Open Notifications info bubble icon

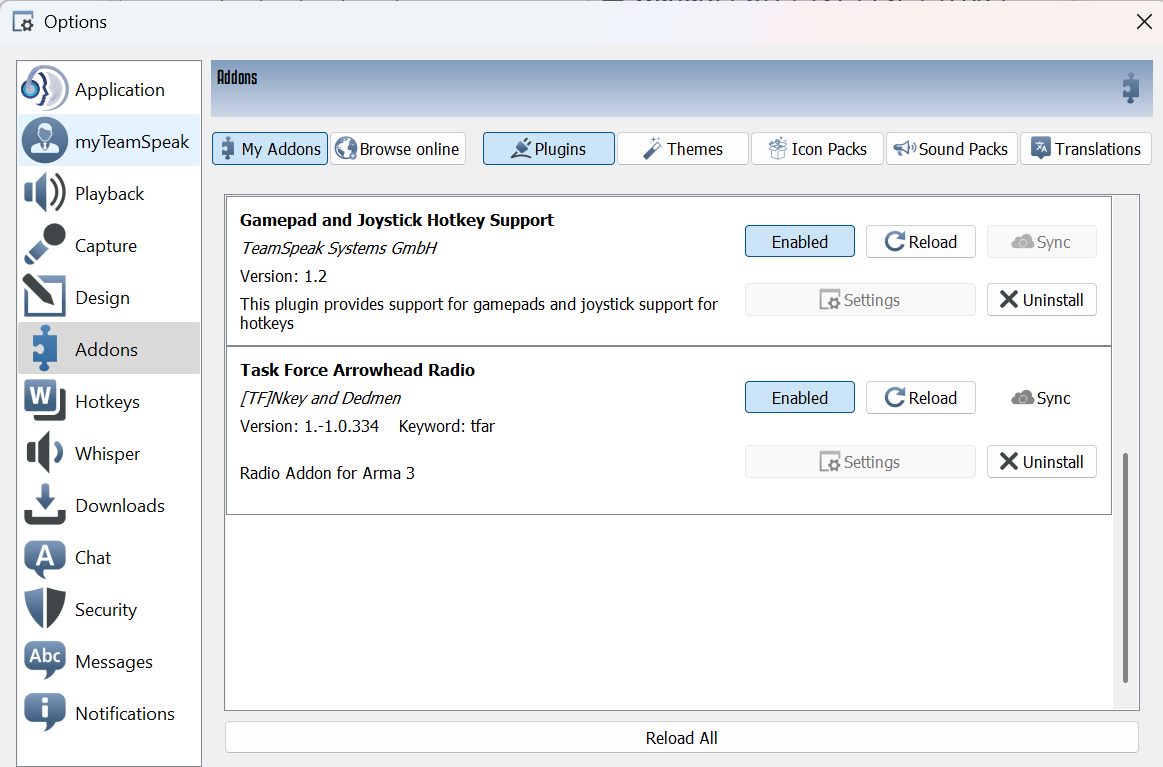(x=45, y=712)
